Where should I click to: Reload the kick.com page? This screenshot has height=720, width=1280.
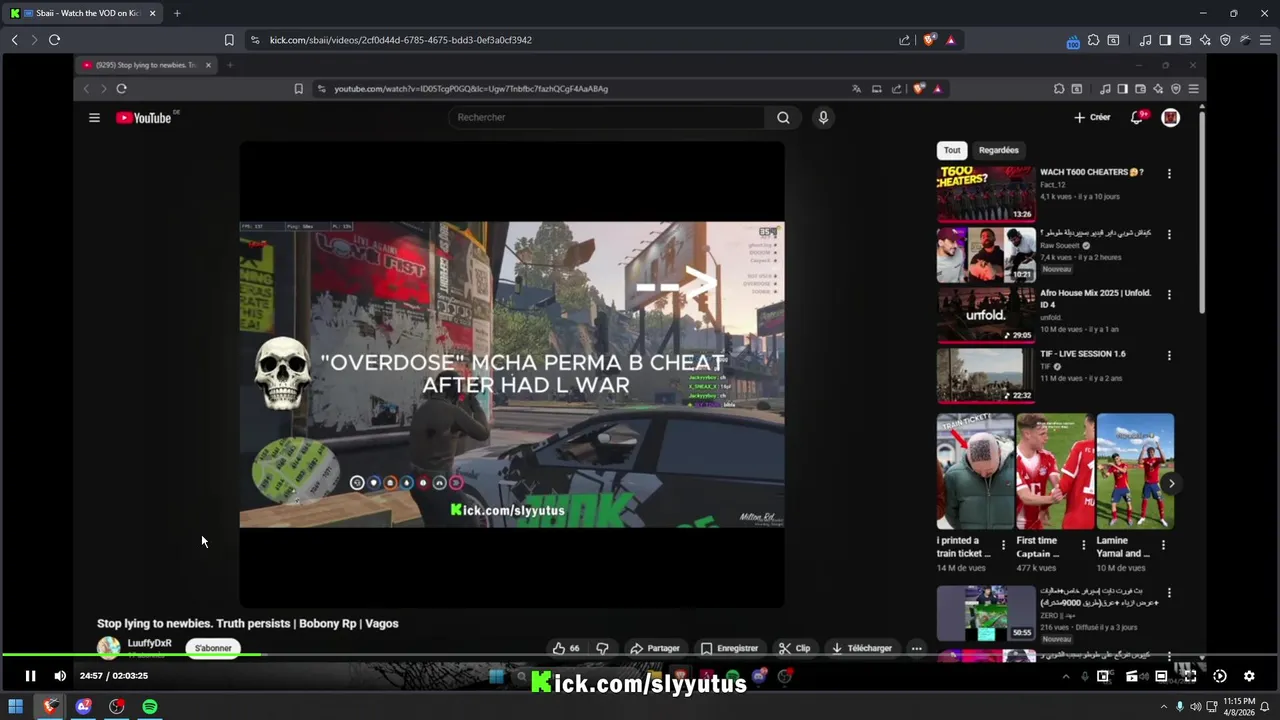54,40
